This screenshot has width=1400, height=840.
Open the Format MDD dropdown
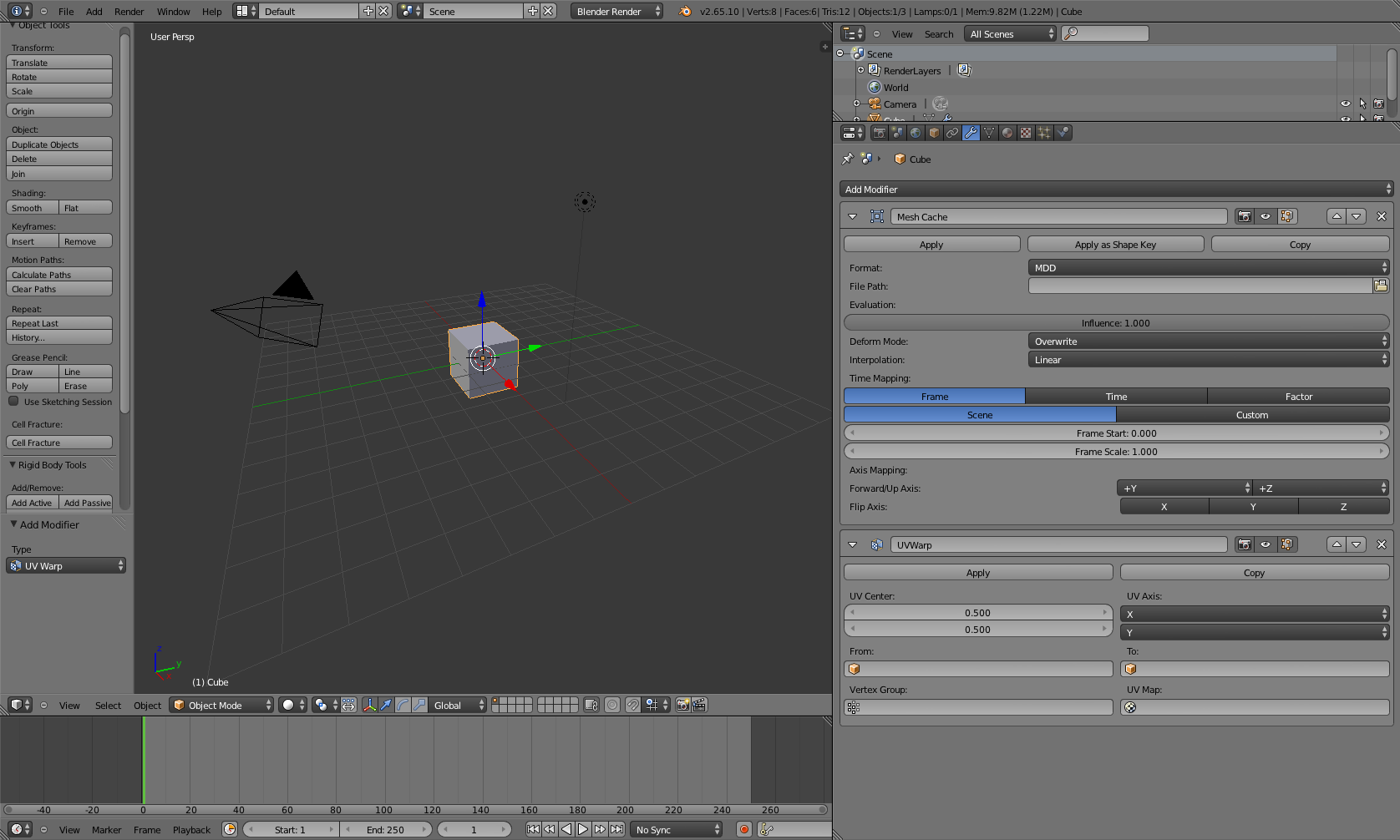1209,267
